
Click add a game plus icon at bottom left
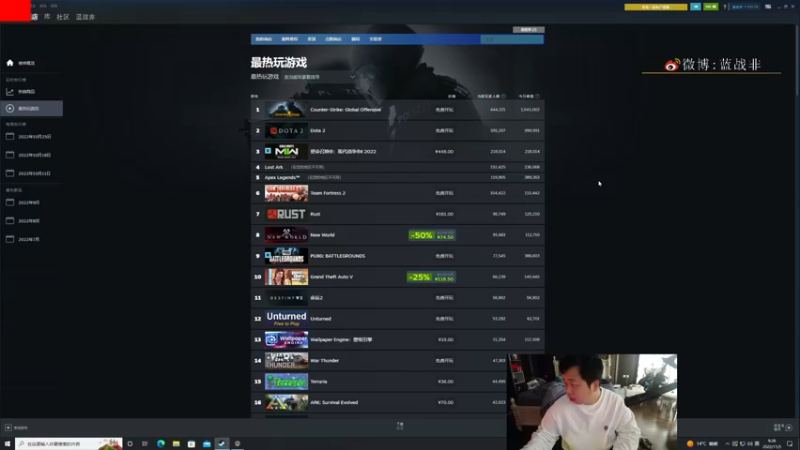(x=8, y=428)
